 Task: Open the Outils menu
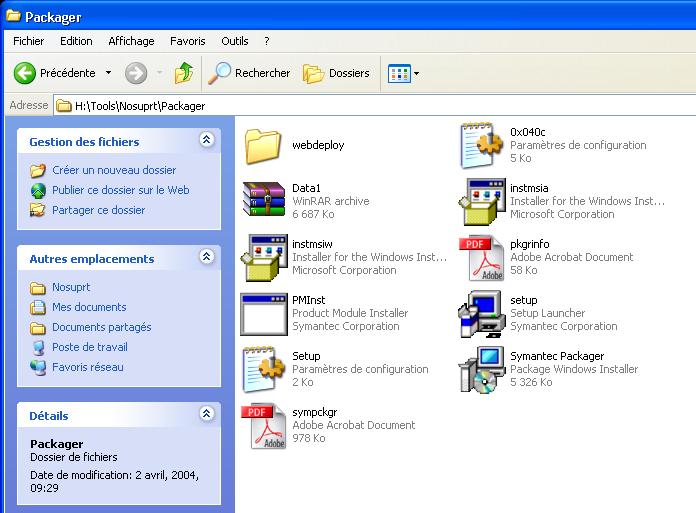click(x=235, y=41)
